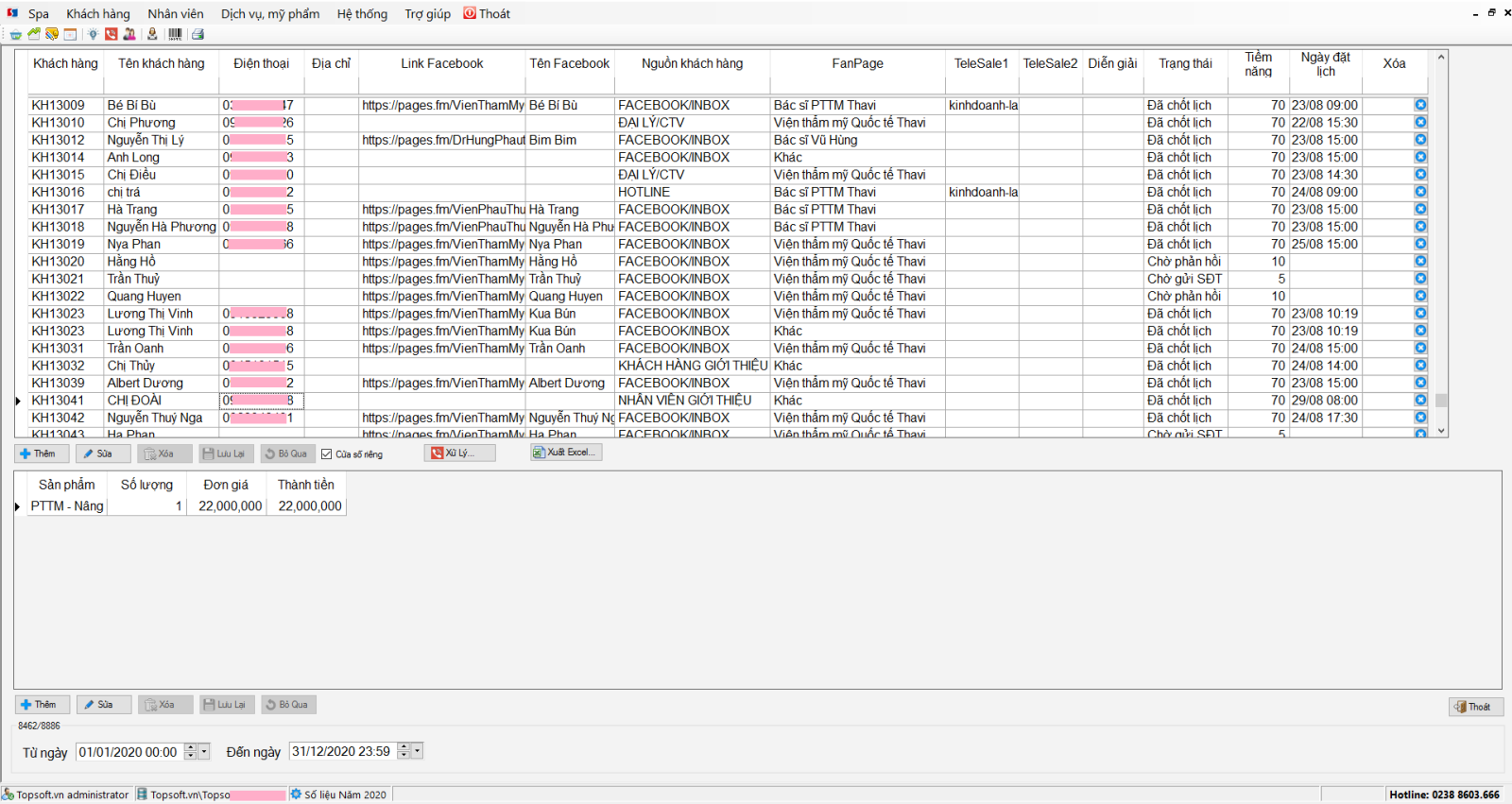Focus the "Từ ngày" date input field

click(x=129, y=752)
